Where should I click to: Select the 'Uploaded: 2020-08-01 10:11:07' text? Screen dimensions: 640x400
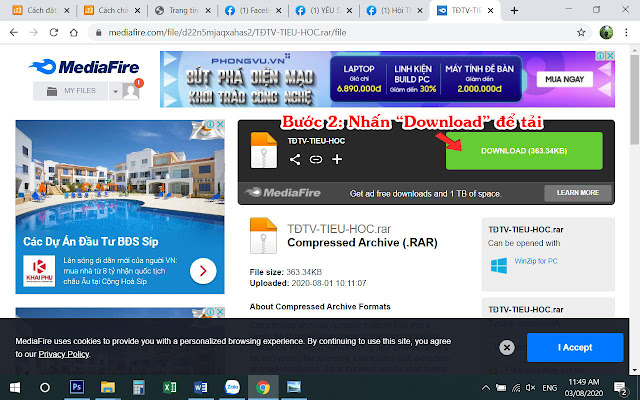click(x=308, y=283)
